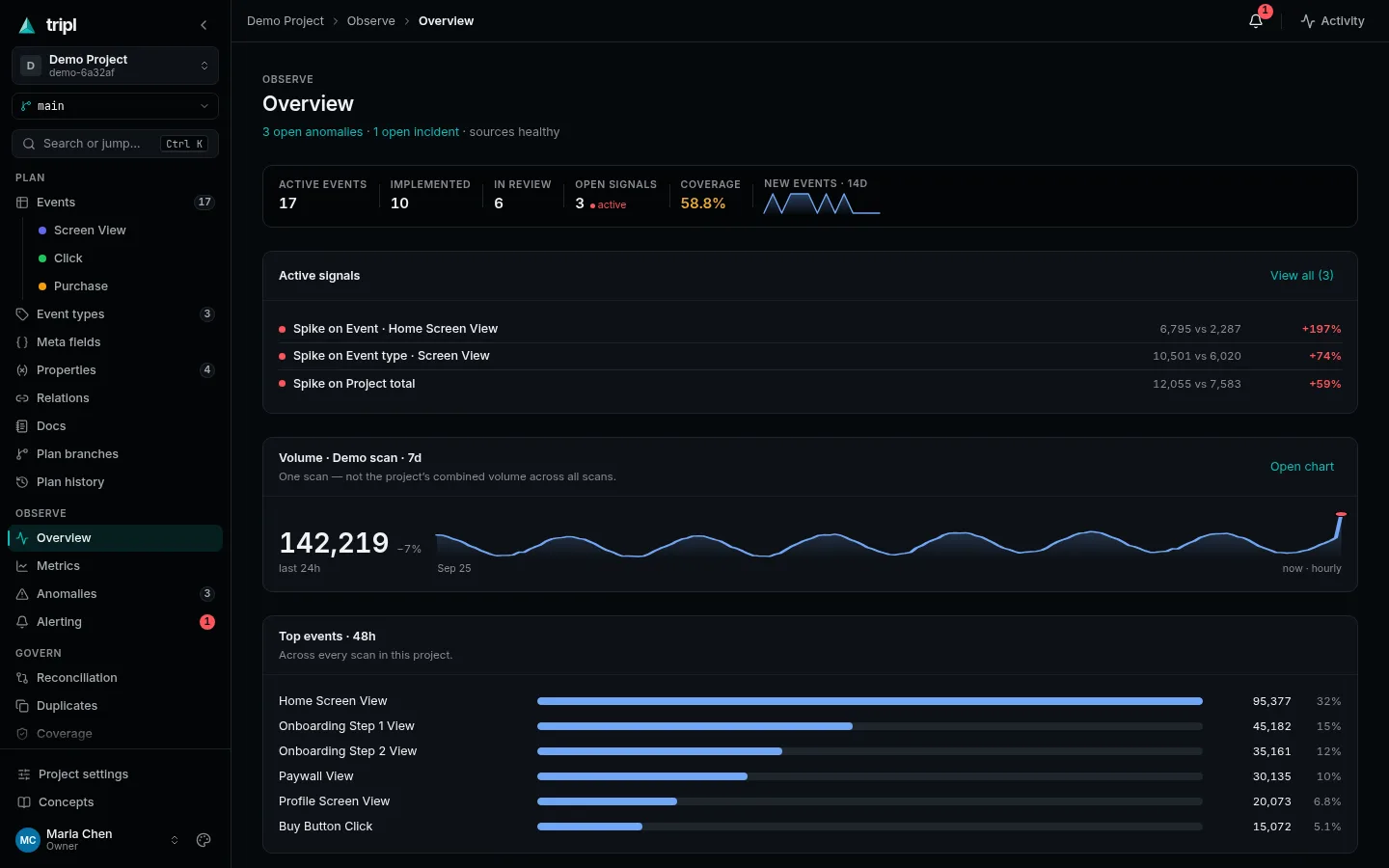Click the Concepts book icon

24,802
